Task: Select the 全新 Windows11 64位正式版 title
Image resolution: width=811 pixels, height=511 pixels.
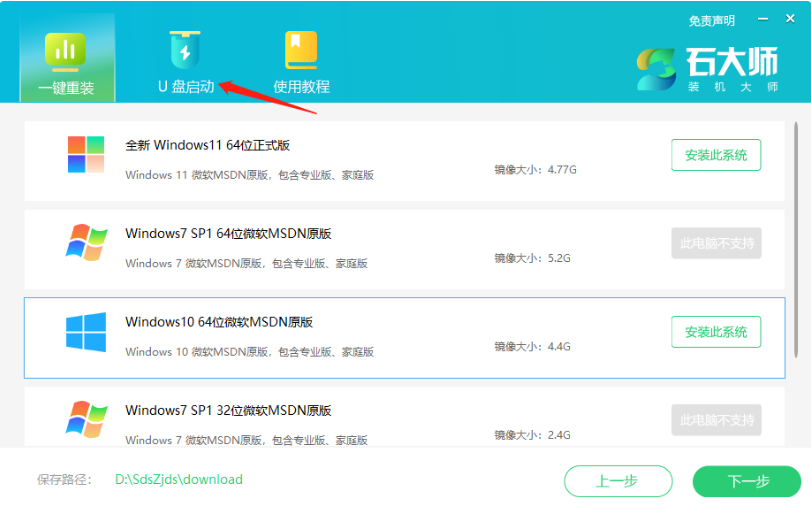Action: tap(207, 146)
